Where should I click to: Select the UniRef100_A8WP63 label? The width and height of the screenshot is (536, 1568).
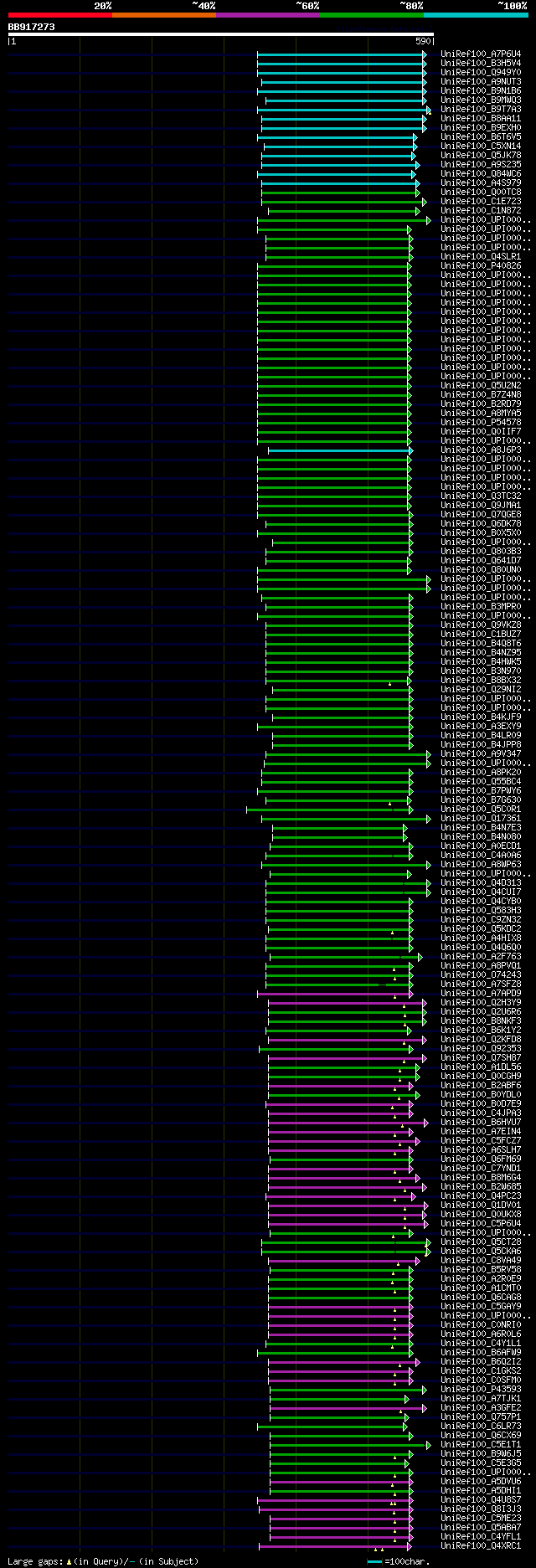tap(481, 865)
